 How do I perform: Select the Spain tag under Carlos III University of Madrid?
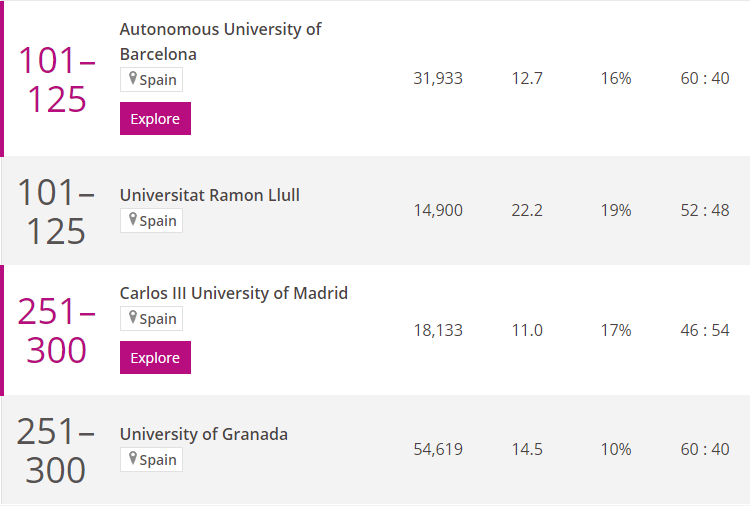pos(151,319)
